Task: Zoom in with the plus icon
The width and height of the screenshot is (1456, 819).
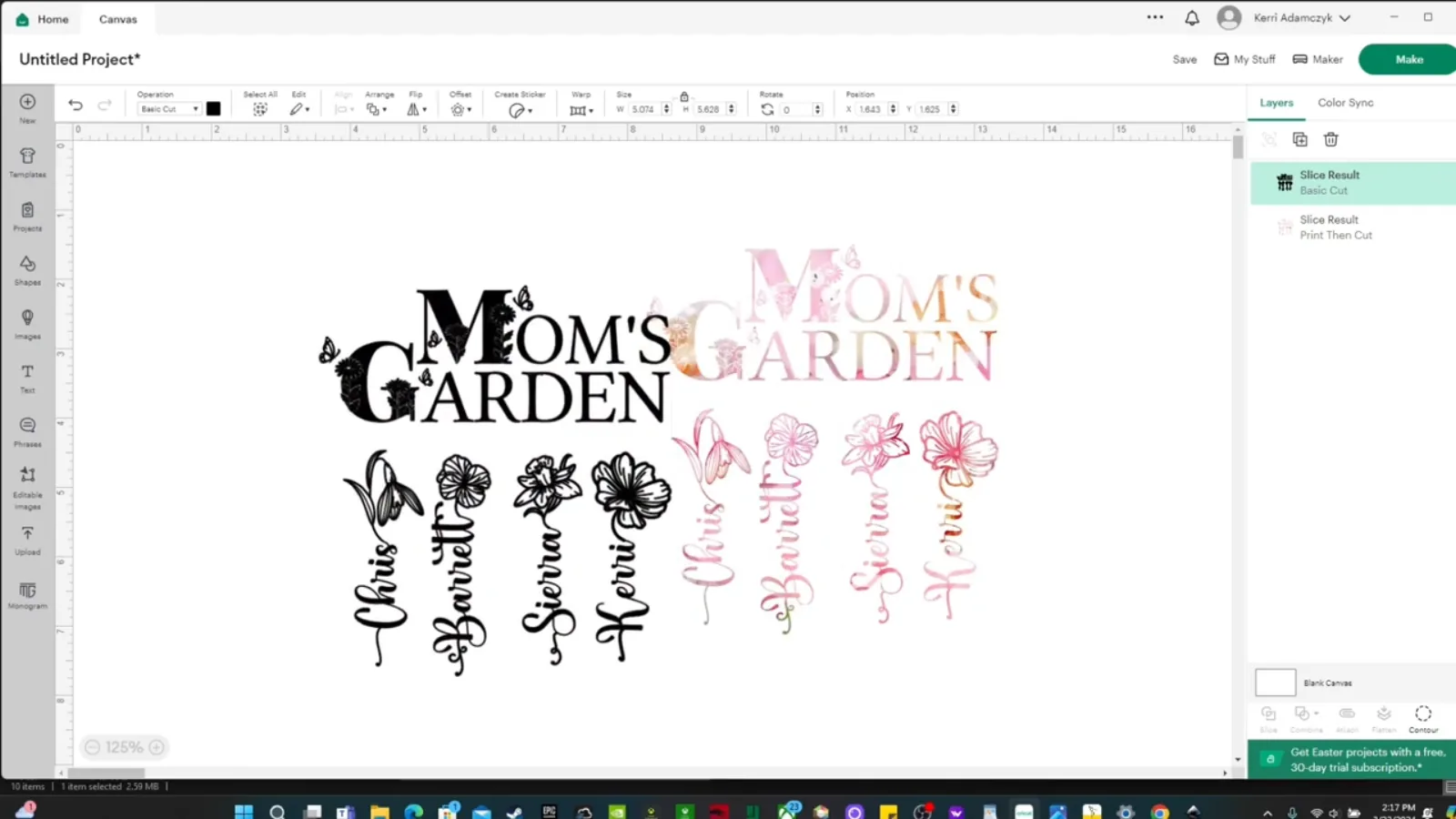Action: 157,747
